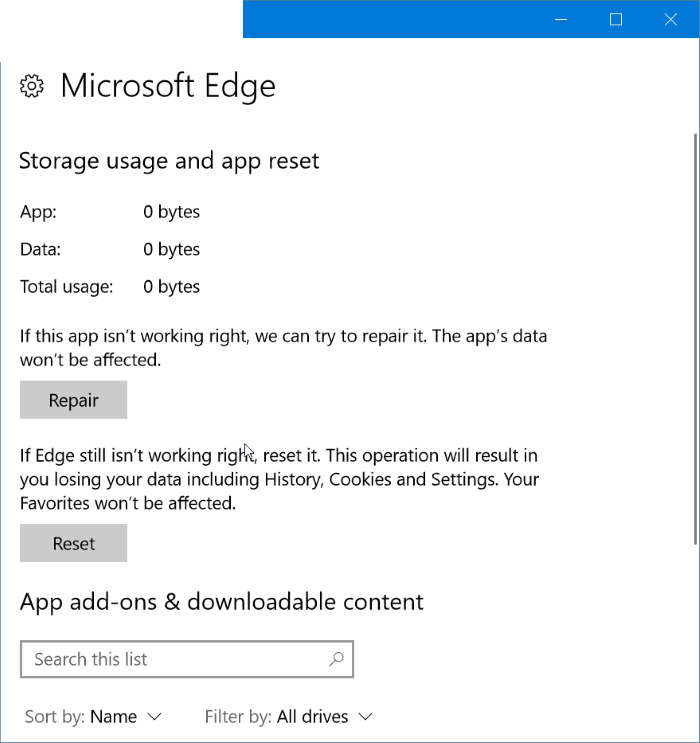700x743 pixels.
Task: Focus the 'Search this list' field
Action: [x=175, y=659]
